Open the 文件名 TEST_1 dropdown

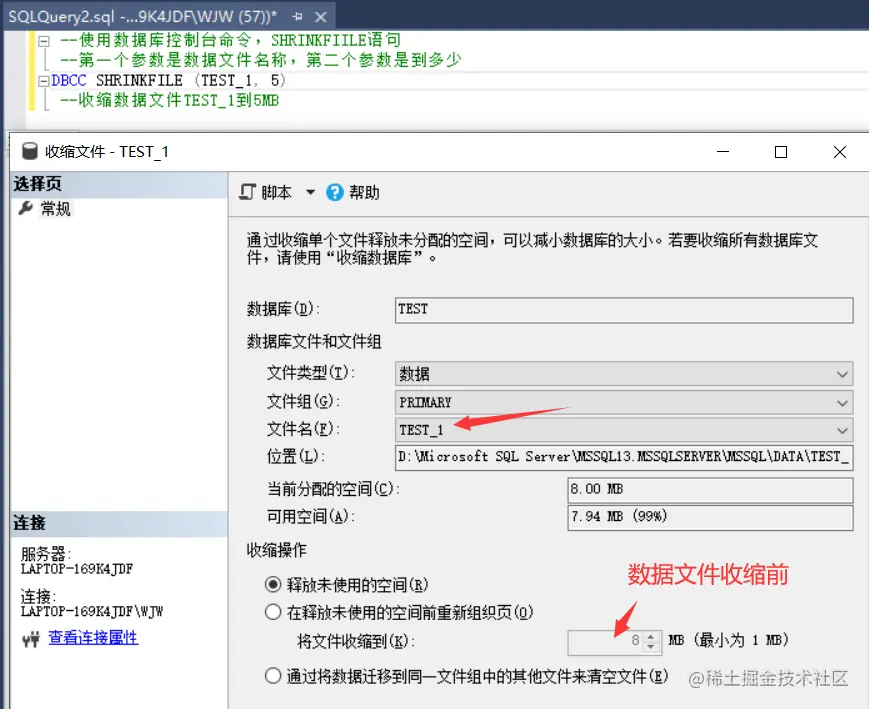point(624,430)
